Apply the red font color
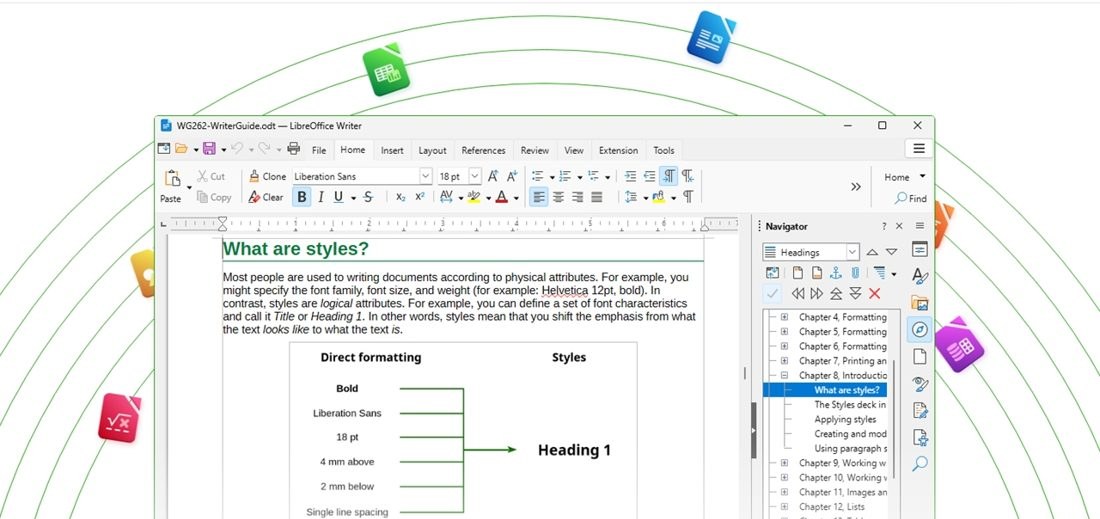The width and height of the screenshot is (1100, 519). point(502,198)
